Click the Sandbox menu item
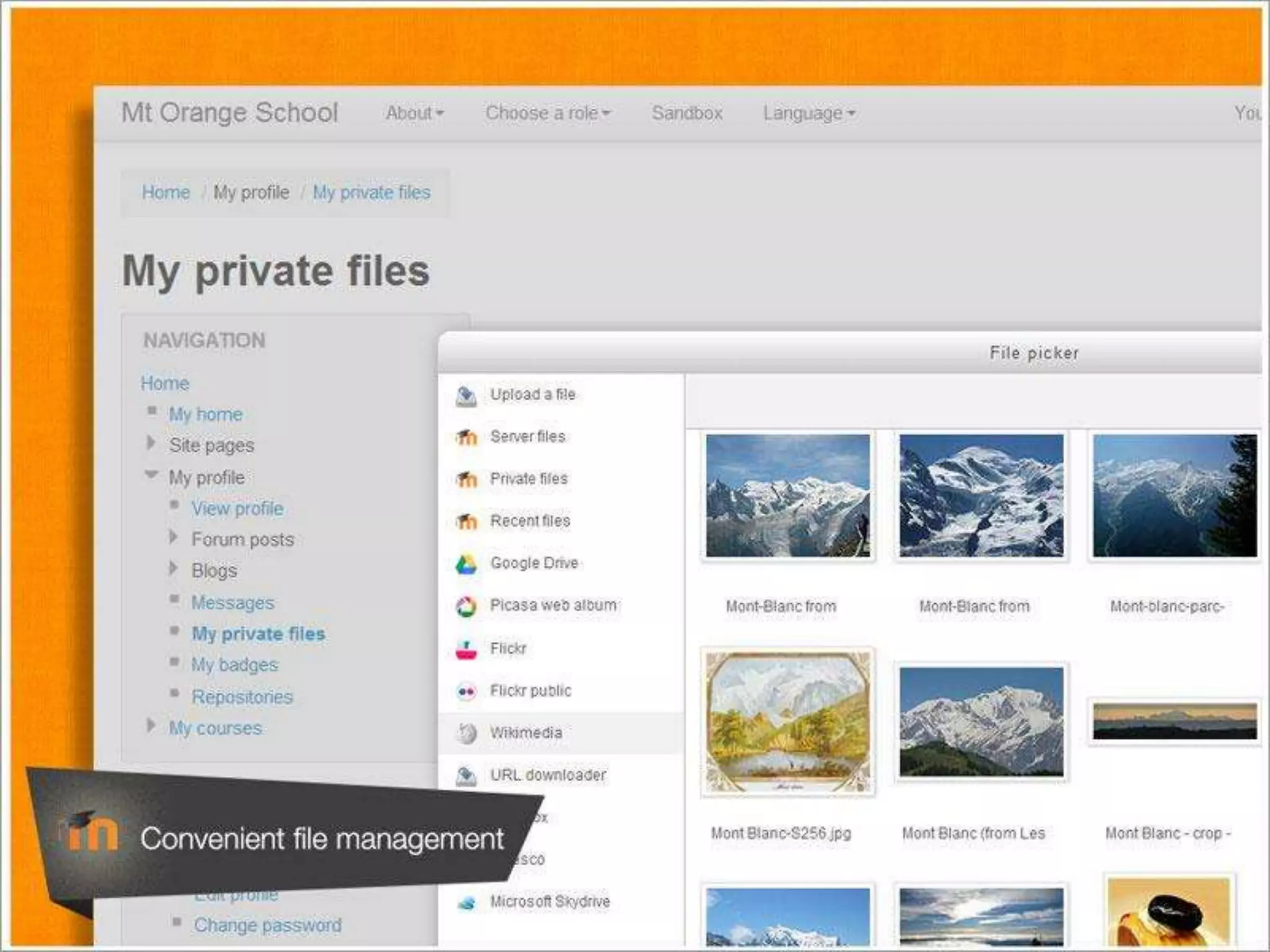Viewport: 1270px width, 952px height. [686, 113]
